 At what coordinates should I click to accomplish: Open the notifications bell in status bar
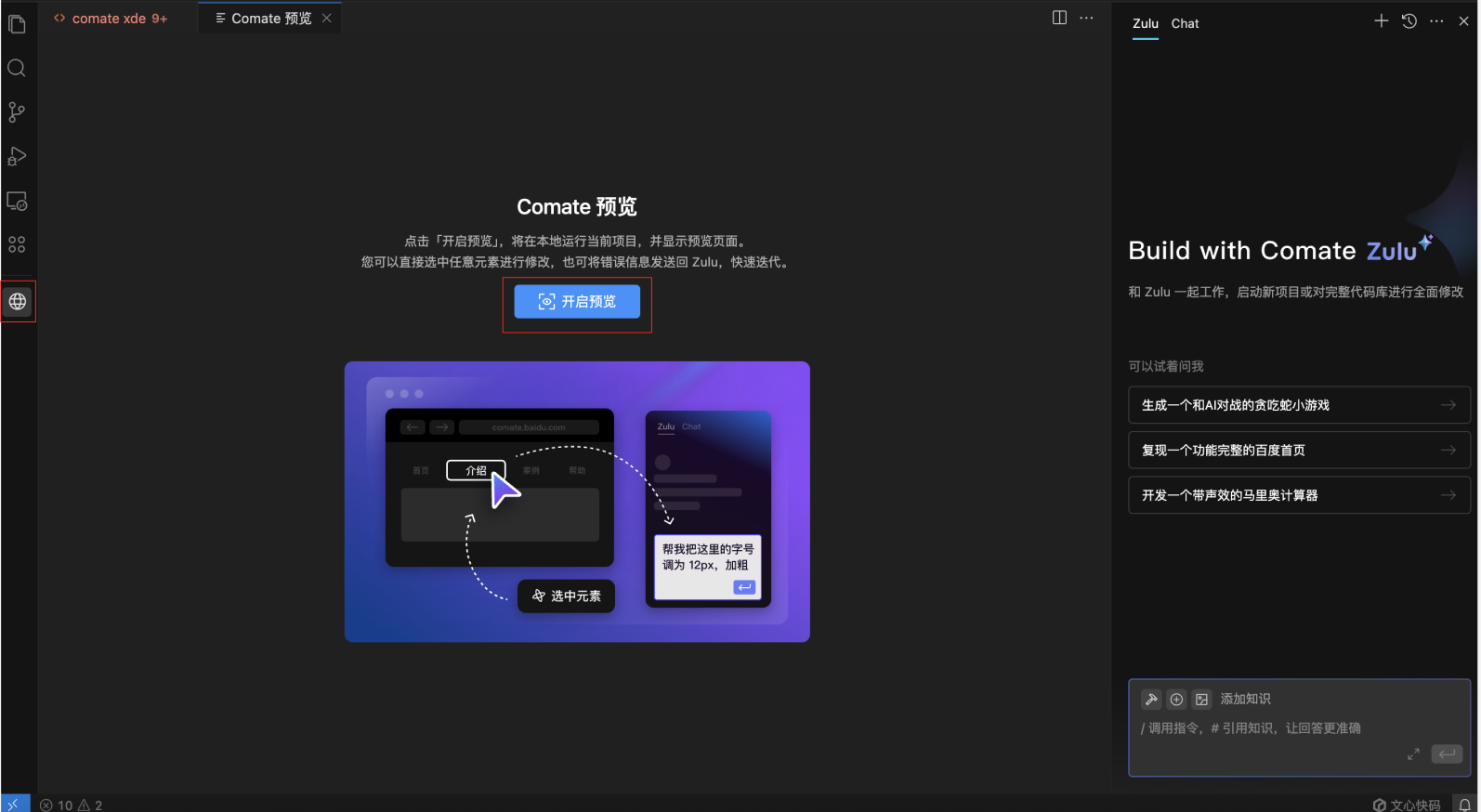point(1465,805)
